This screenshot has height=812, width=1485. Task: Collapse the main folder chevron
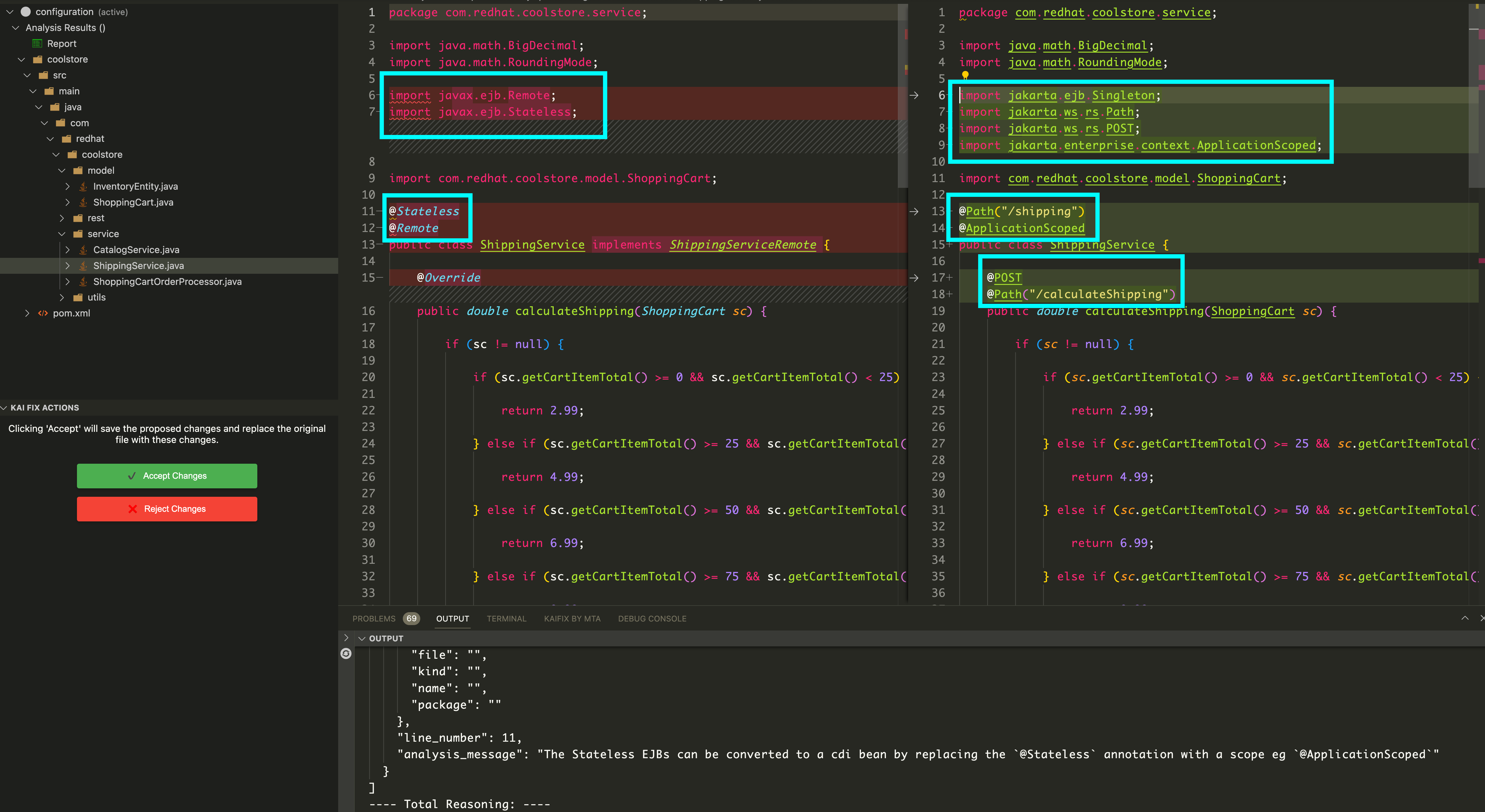pos(33,91)
